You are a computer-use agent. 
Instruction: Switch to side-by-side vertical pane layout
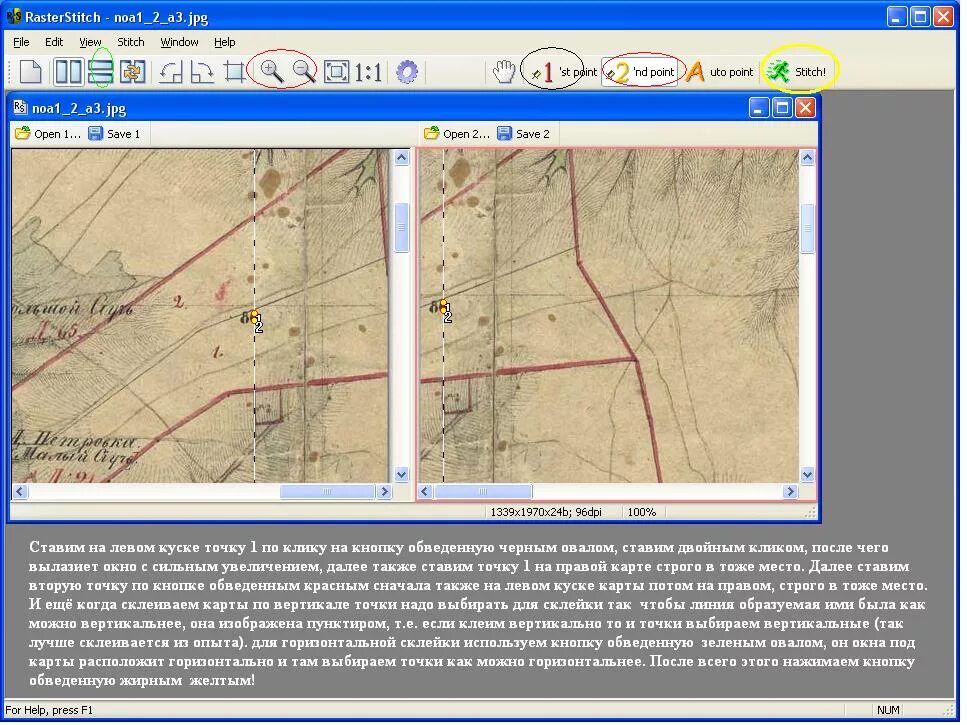coord(68,72)
